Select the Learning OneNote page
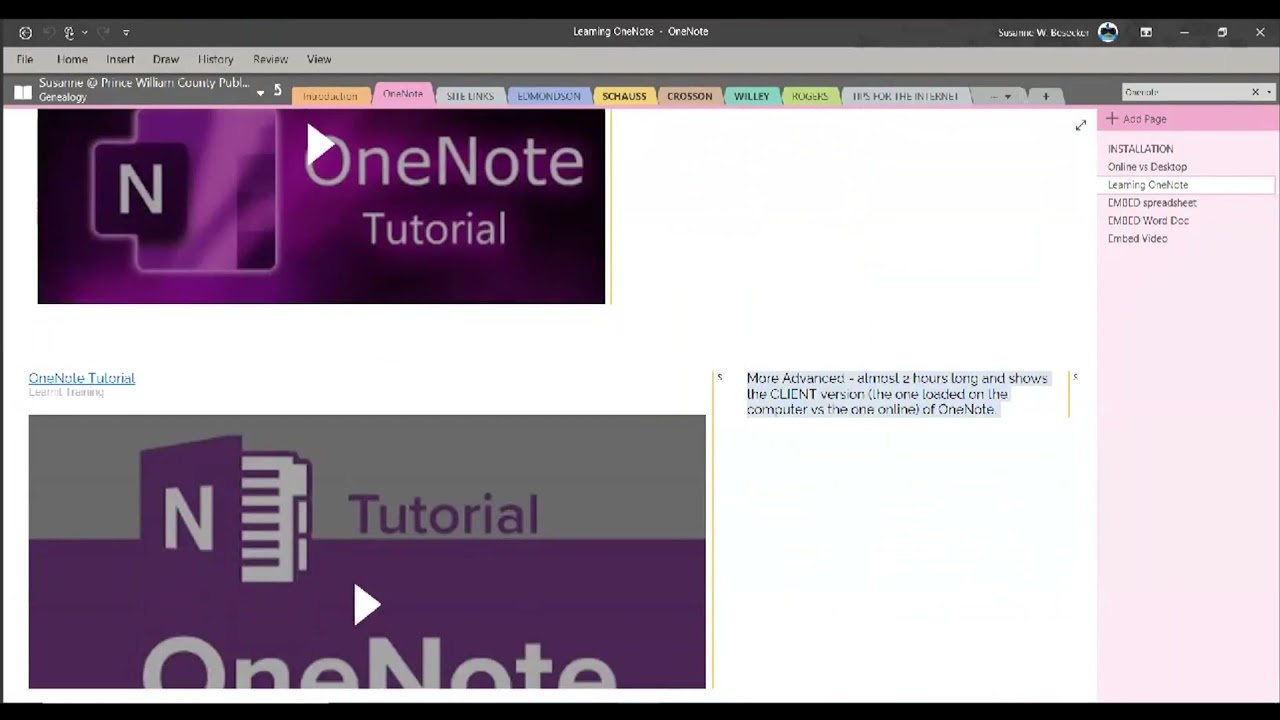The width and height of the screenshot is (1280, 720). pyautogui.click(x=1186, y=185)
